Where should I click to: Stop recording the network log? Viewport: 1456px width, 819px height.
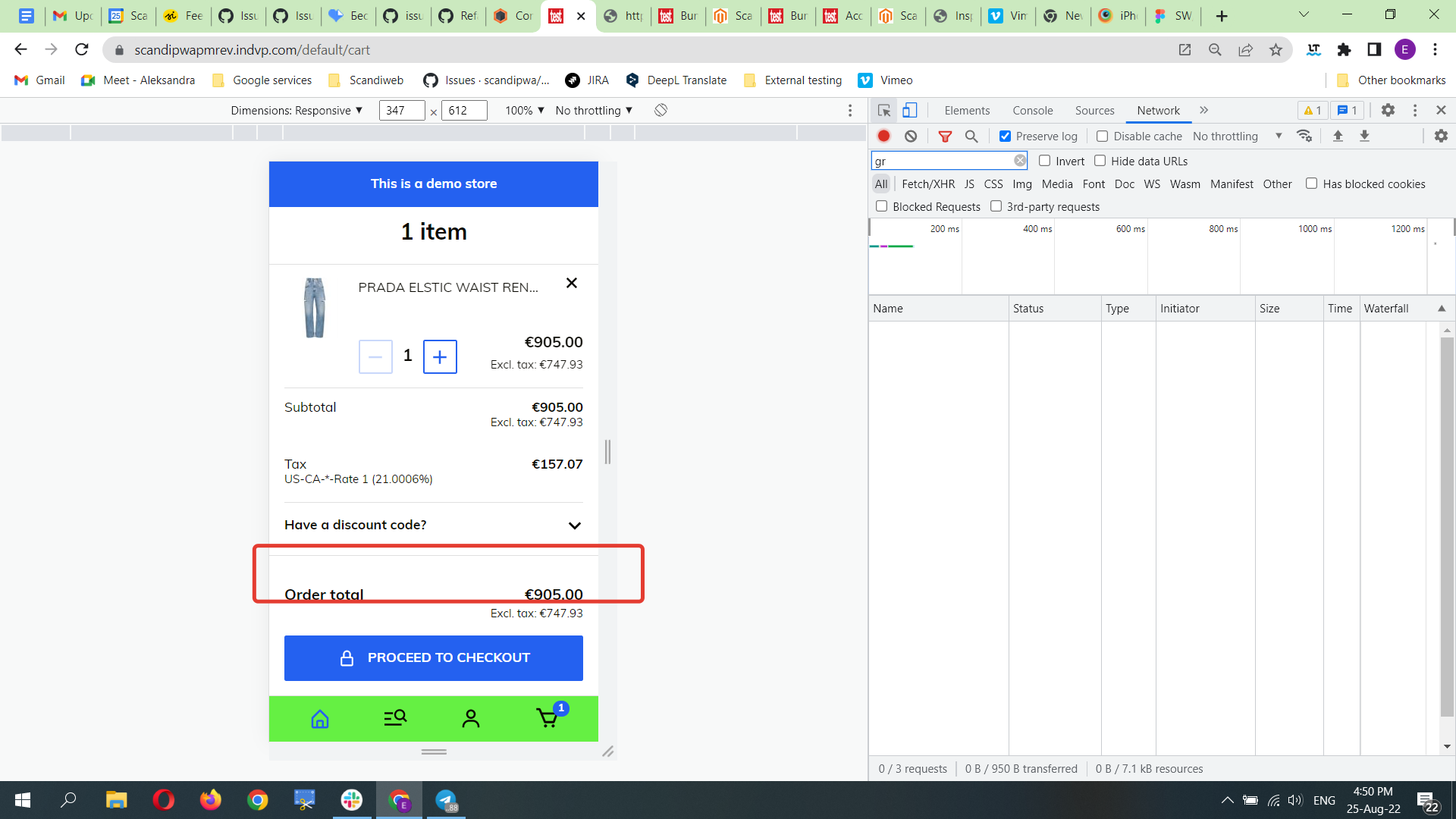pyautogui.click(x=883, y=136)
